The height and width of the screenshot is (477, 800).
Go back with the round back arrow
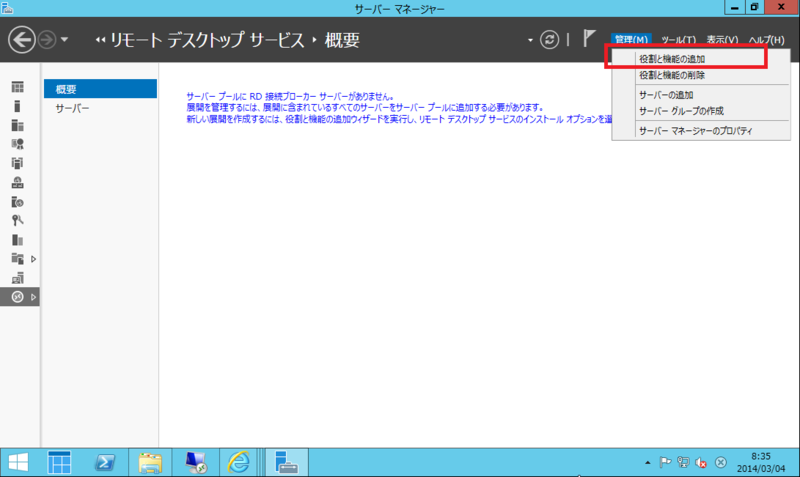21,39
